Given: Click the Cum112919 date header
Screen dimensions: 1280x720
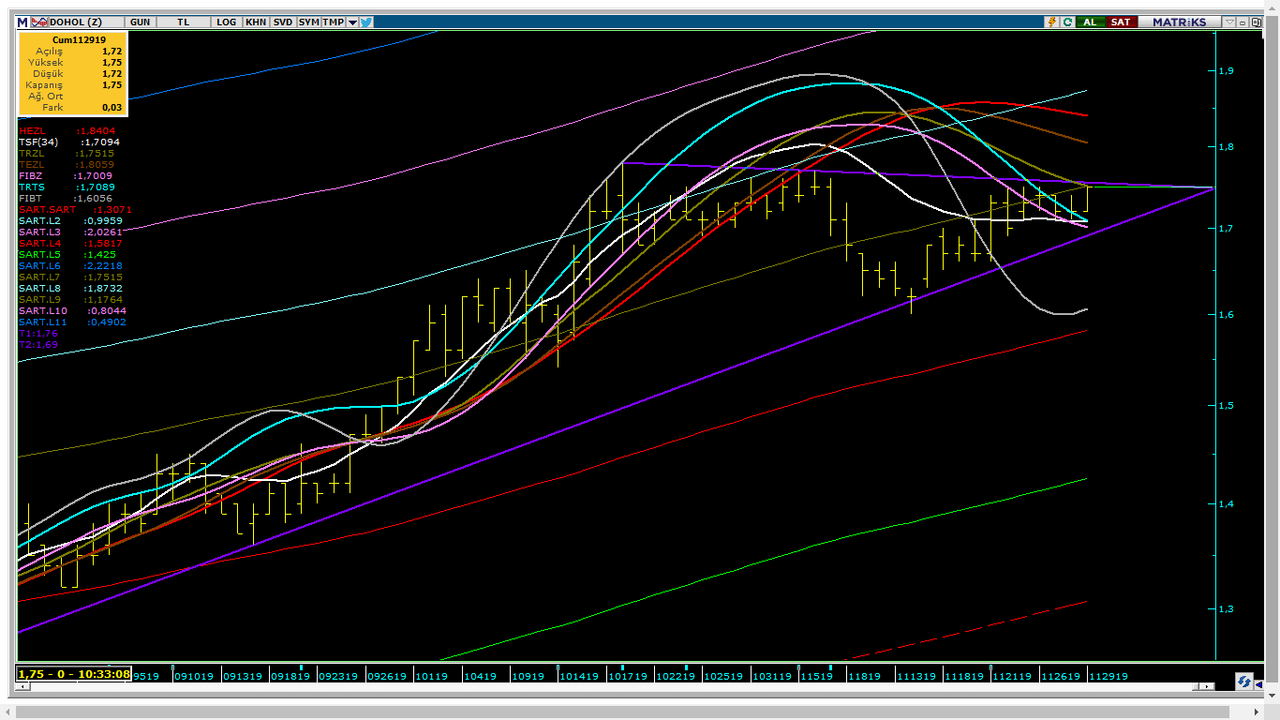Looking at the screenshot, I should click(79, 39).
